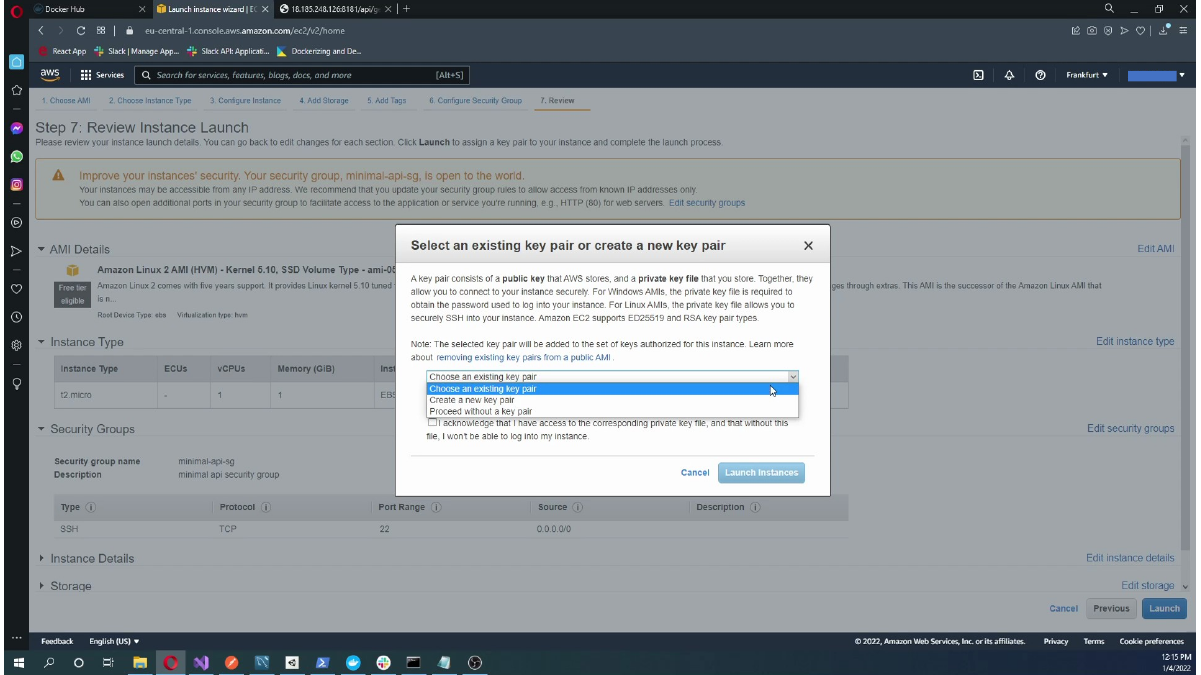The height and width of the screenshot is (675, 1201).
Task: Click the Opera ad blocker shield icon
Action: point(1108,30)
